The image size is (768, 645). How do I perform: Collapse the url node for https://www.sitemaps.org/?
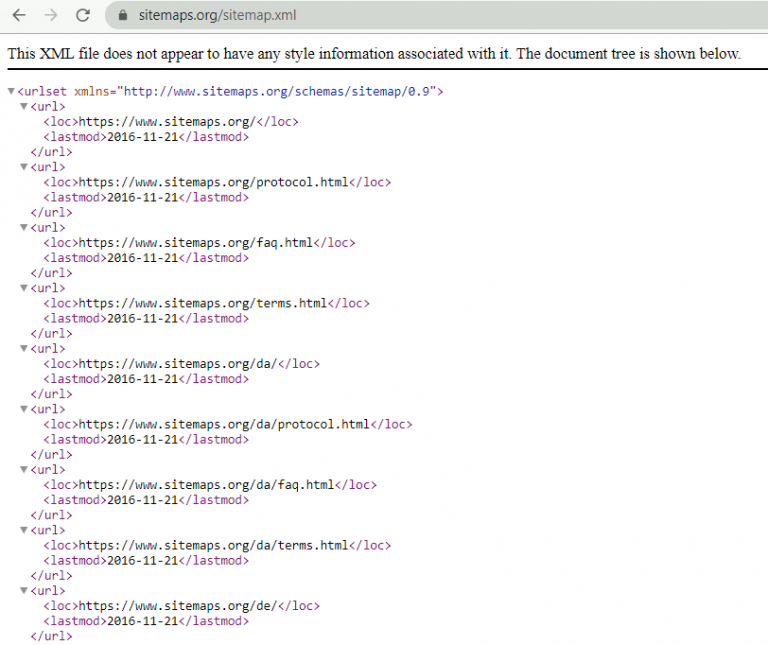(24, 106)
